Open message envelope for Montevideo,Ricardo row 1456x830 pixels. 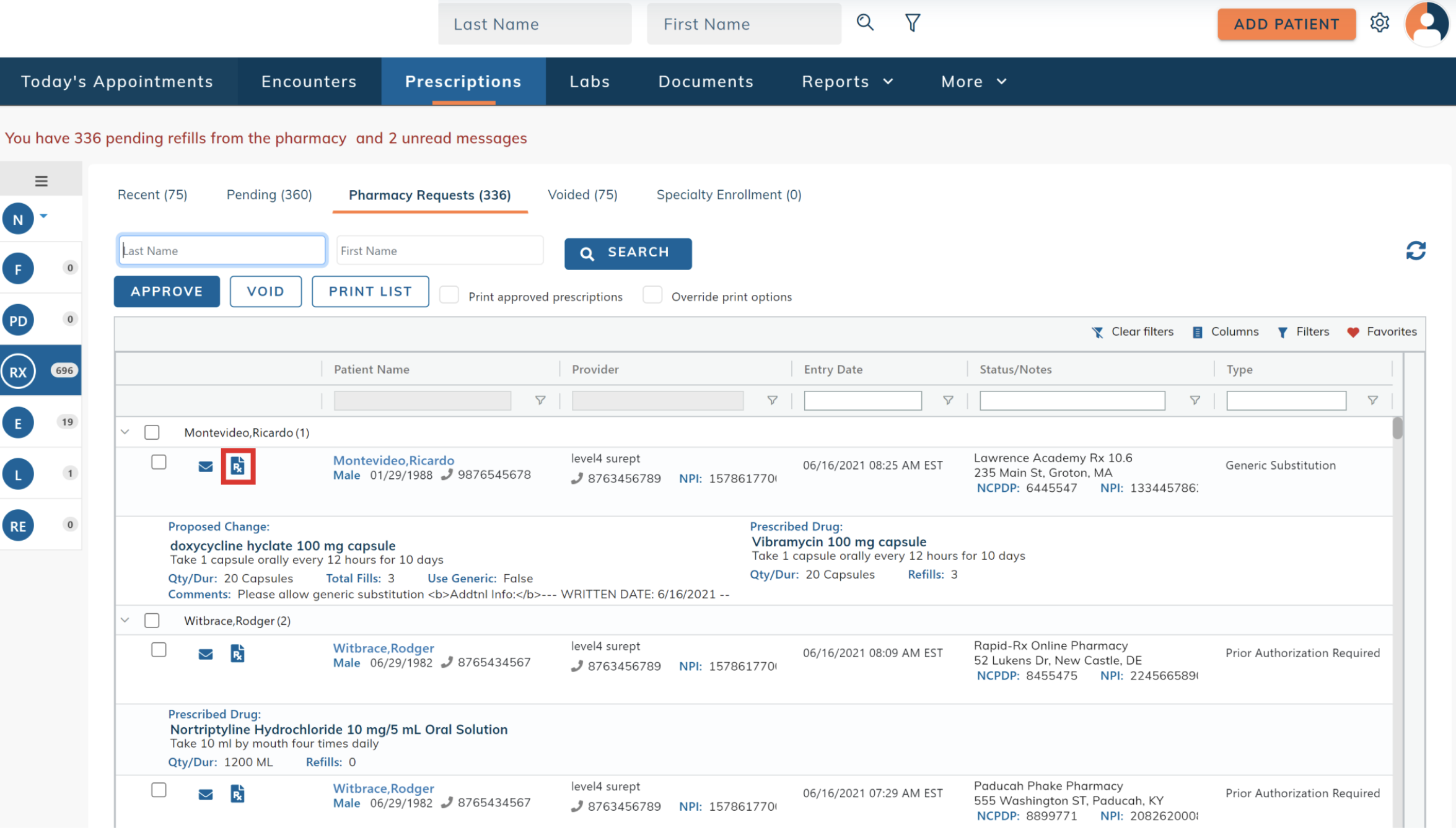point(206,466)
